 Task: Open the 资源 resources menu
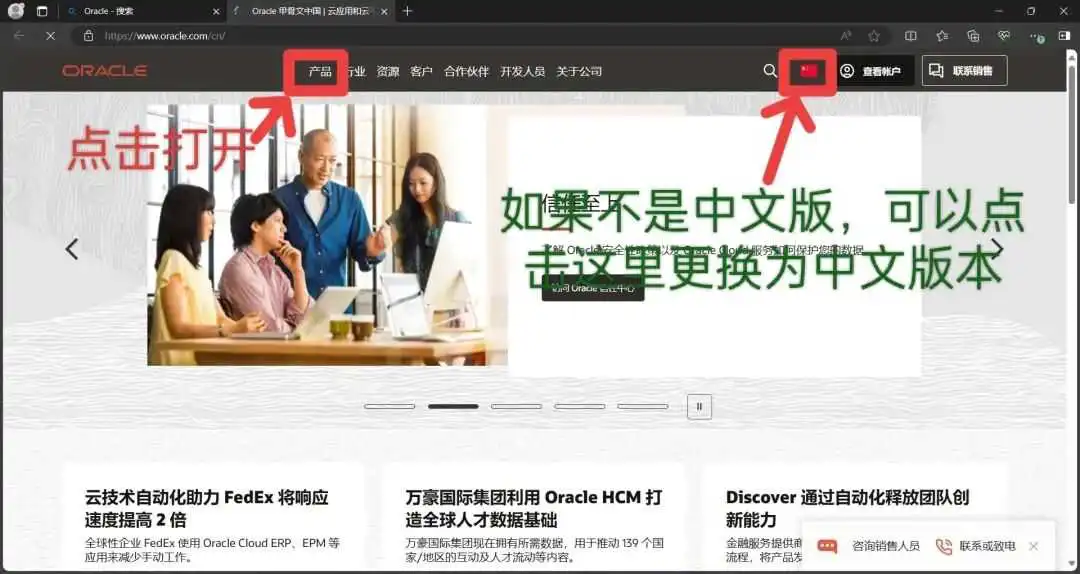(387, 72)
